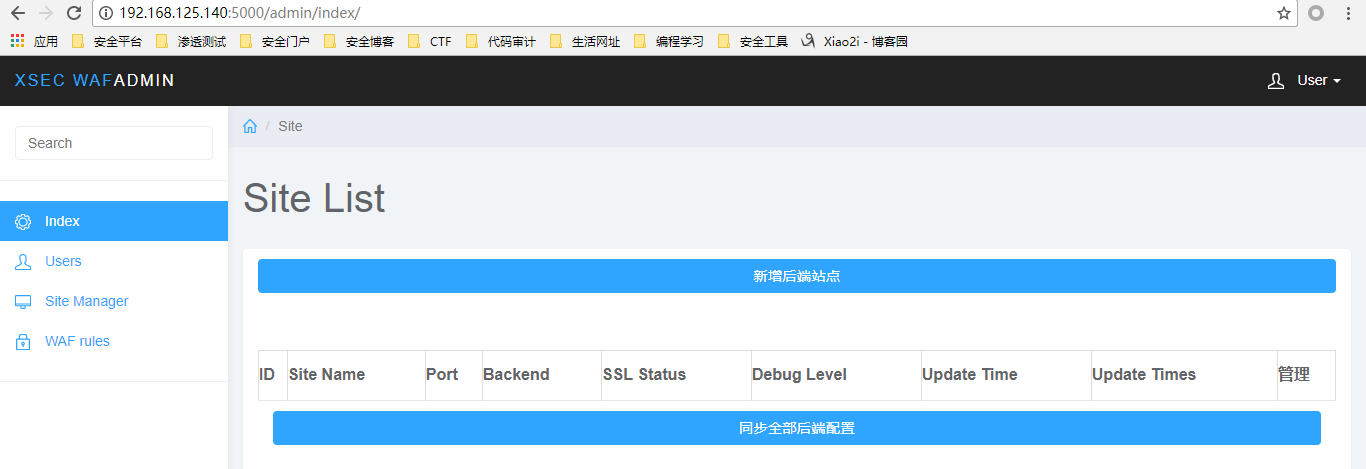Open Chrome menu three-dot icon
The width and height of the screenshot is (1366, 469).
click(x=1347, y=13)
